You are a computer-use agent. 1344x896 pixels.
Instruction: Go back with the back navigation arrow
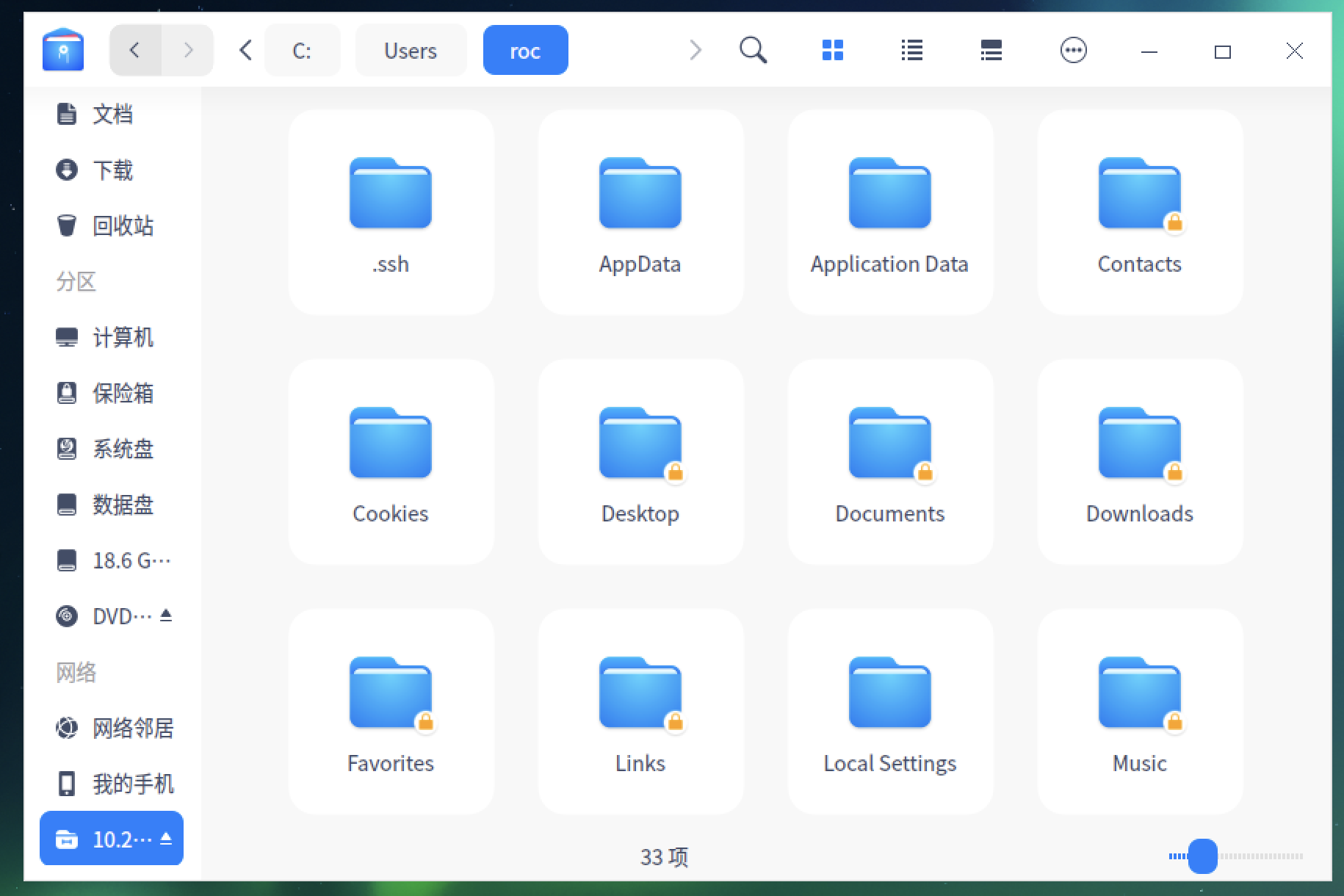click(x=135, y=50)
